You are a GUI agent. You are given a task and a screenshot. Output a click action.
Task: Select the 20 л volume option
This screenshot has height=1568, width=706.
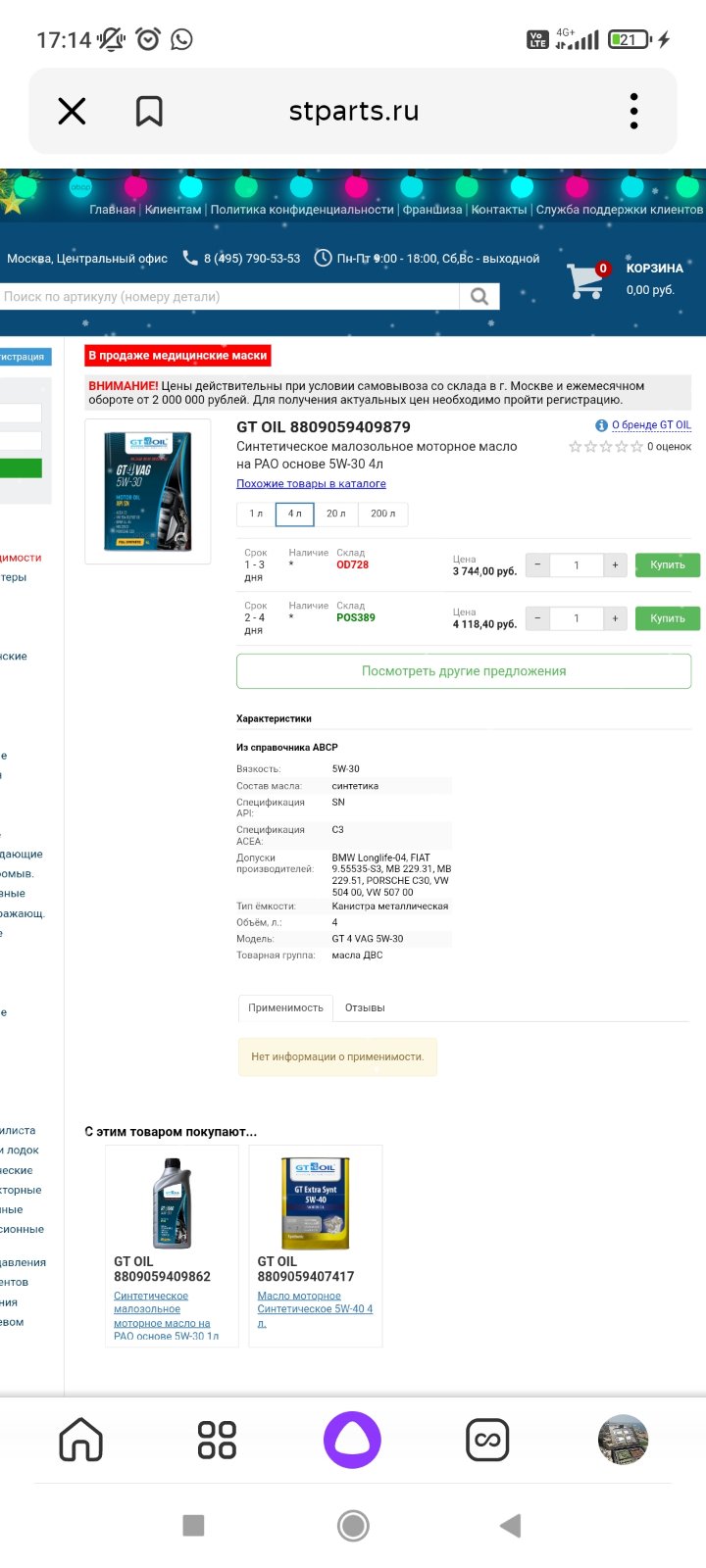tap(336, 514)
